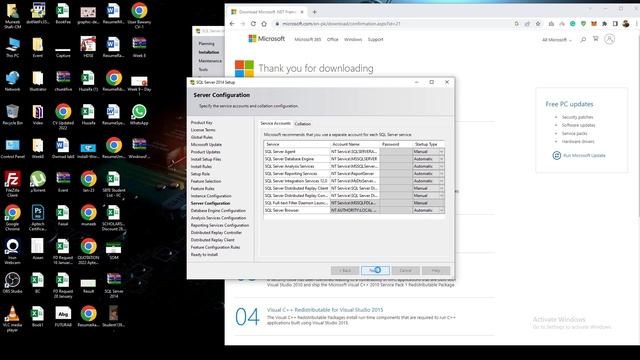The height and width of the screenshot is (360, 640).
Task: Open Startup Type dropdown for Integration Services 12.0
Action: [441, 181]
